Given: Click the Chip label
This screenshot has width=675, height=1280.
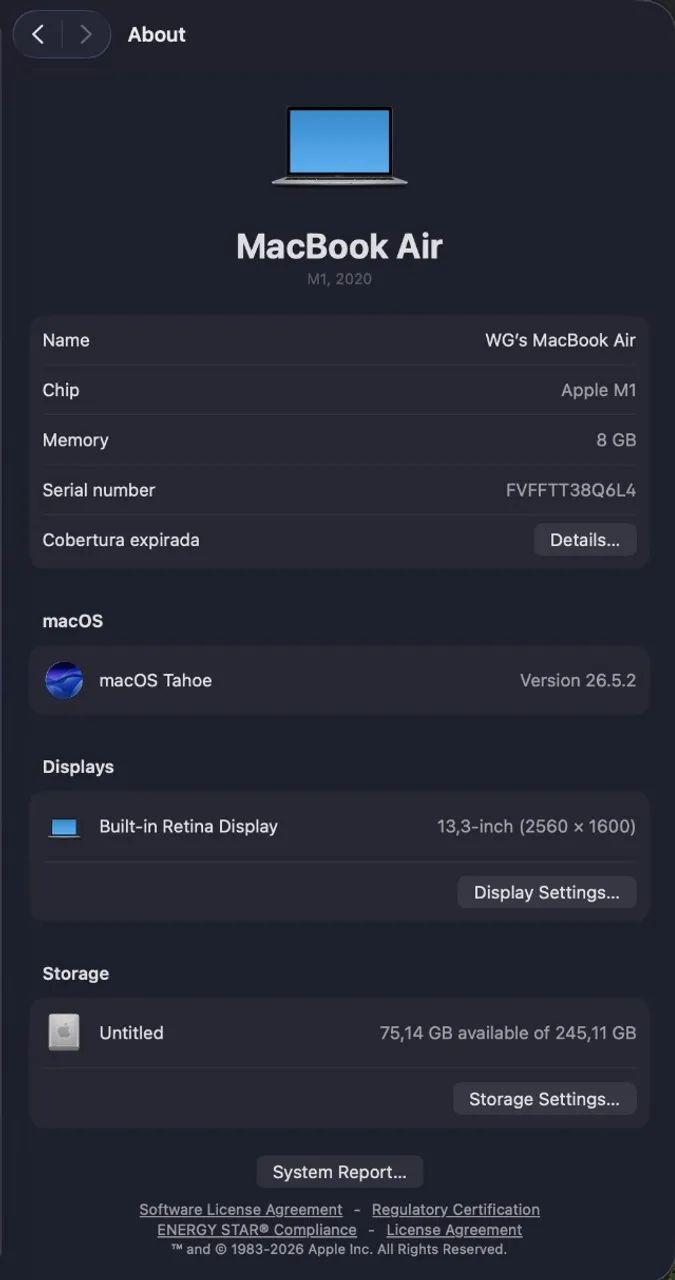Looking at the screenshot, I should click(61, 390).
